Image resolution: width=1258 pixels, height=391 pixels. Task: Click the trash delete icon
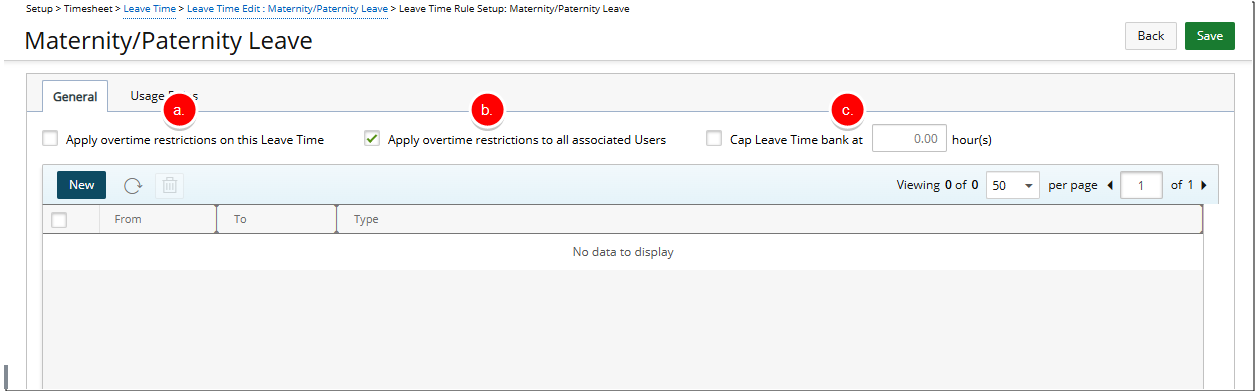point(170,185)
